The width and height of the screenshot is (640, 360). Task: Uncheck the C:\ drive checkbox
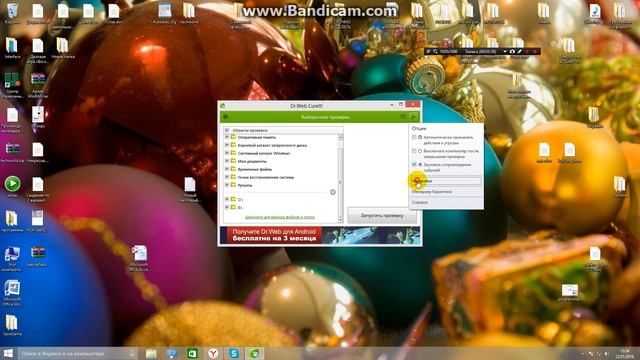click(227, 199)
